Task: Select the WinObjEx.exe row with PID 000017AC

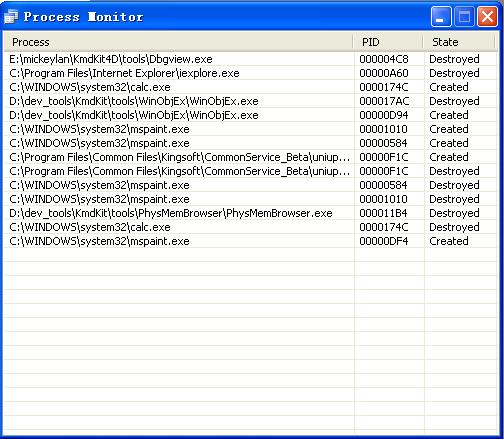Action: (250, 101)
